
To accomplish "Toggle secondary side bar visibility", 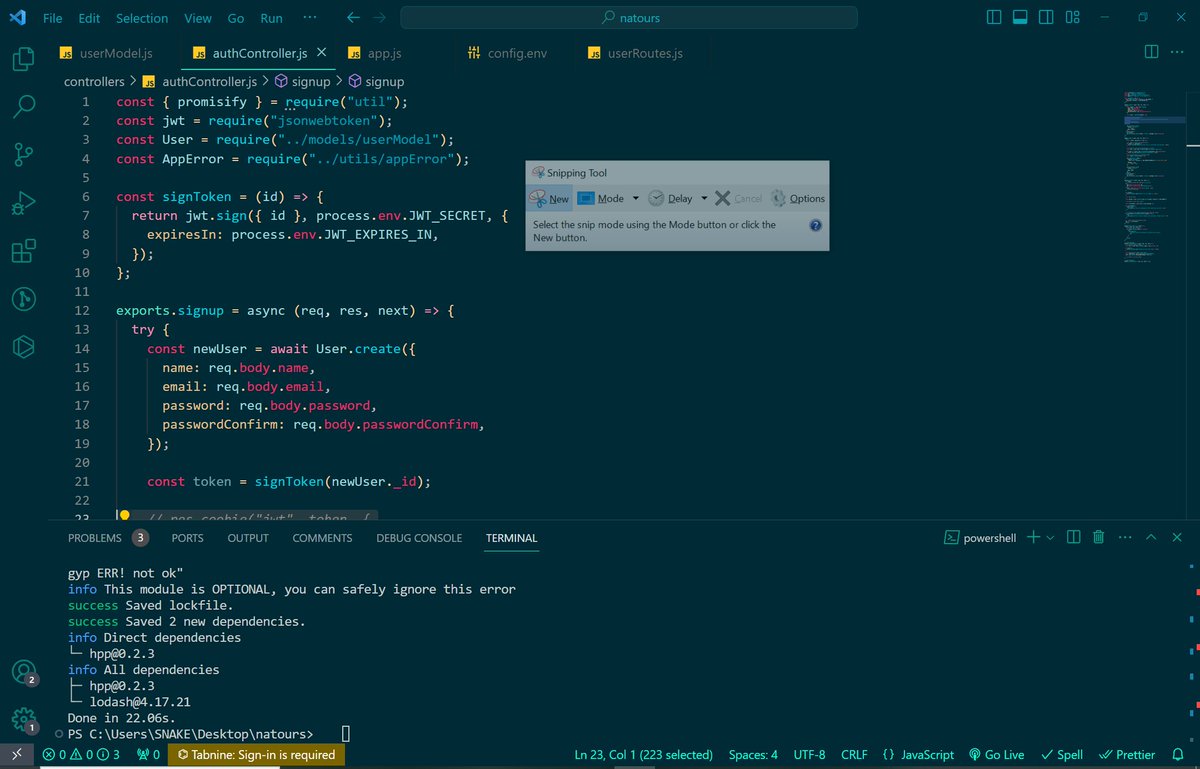I will [x=1046, y=18].
